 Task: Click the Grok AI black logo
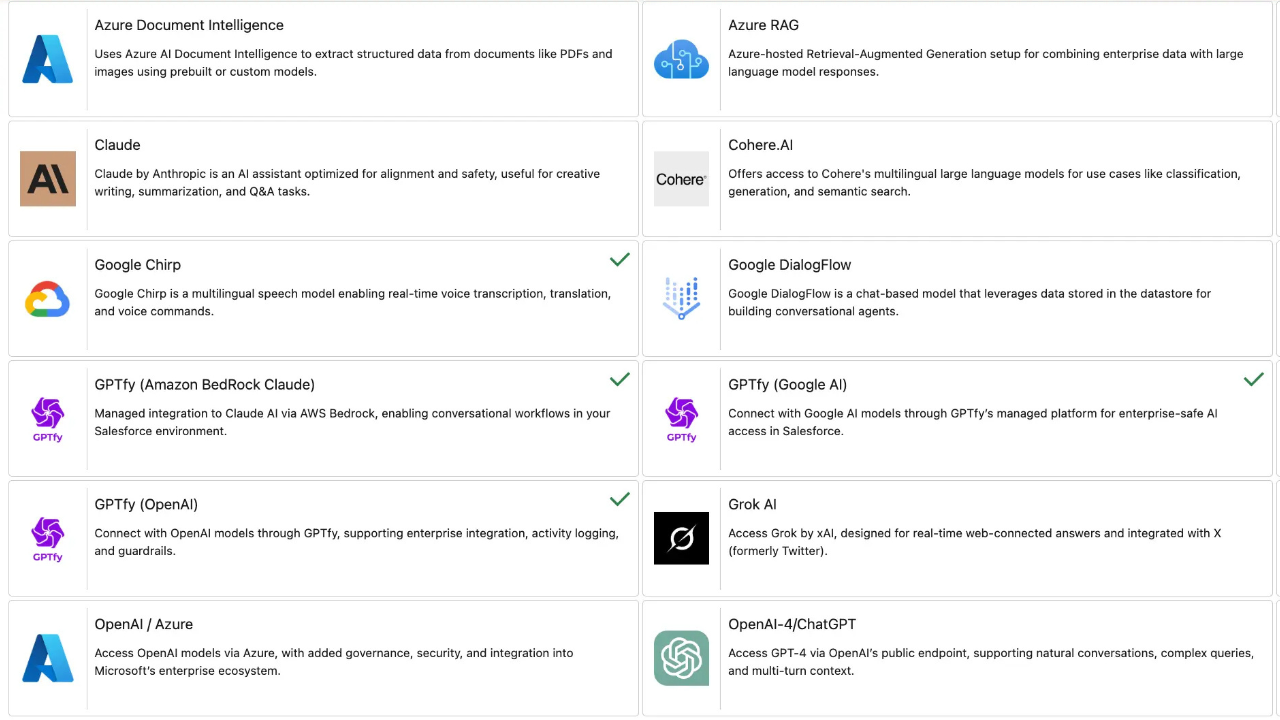[x=681, y=538]
